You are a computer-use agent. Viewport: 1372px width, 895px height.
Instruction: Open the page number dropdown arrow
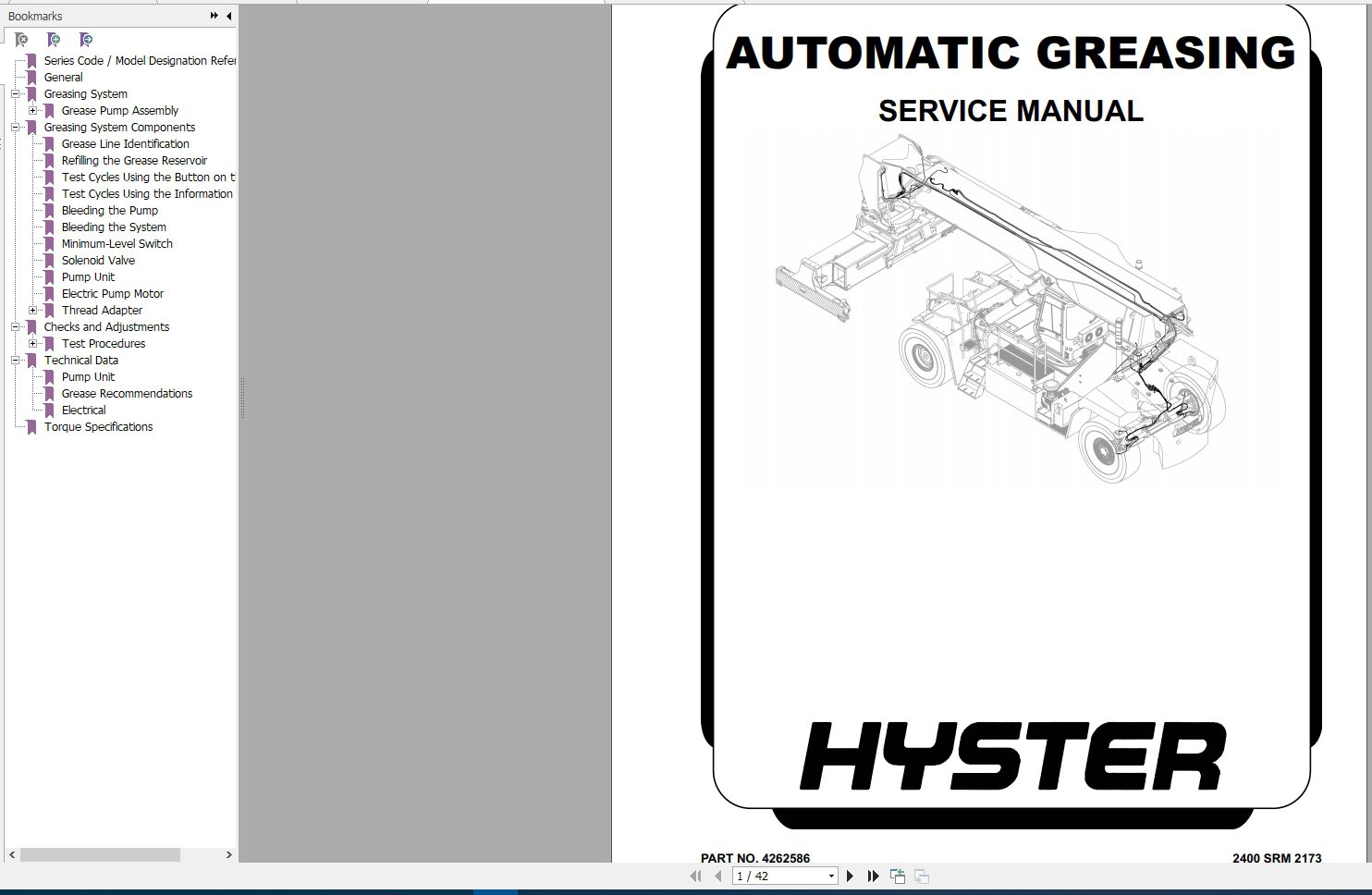pos(831,877)
